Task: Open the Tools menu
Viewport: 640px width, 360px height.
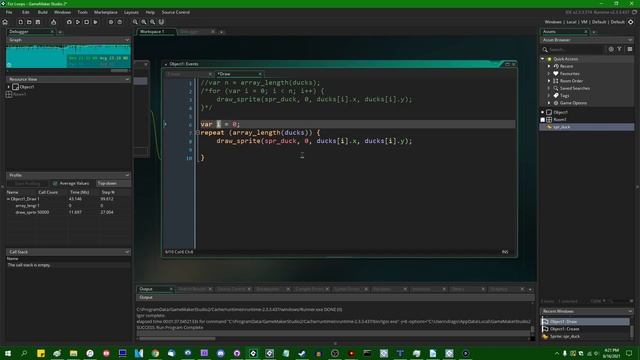Action: tap(82, 12)
